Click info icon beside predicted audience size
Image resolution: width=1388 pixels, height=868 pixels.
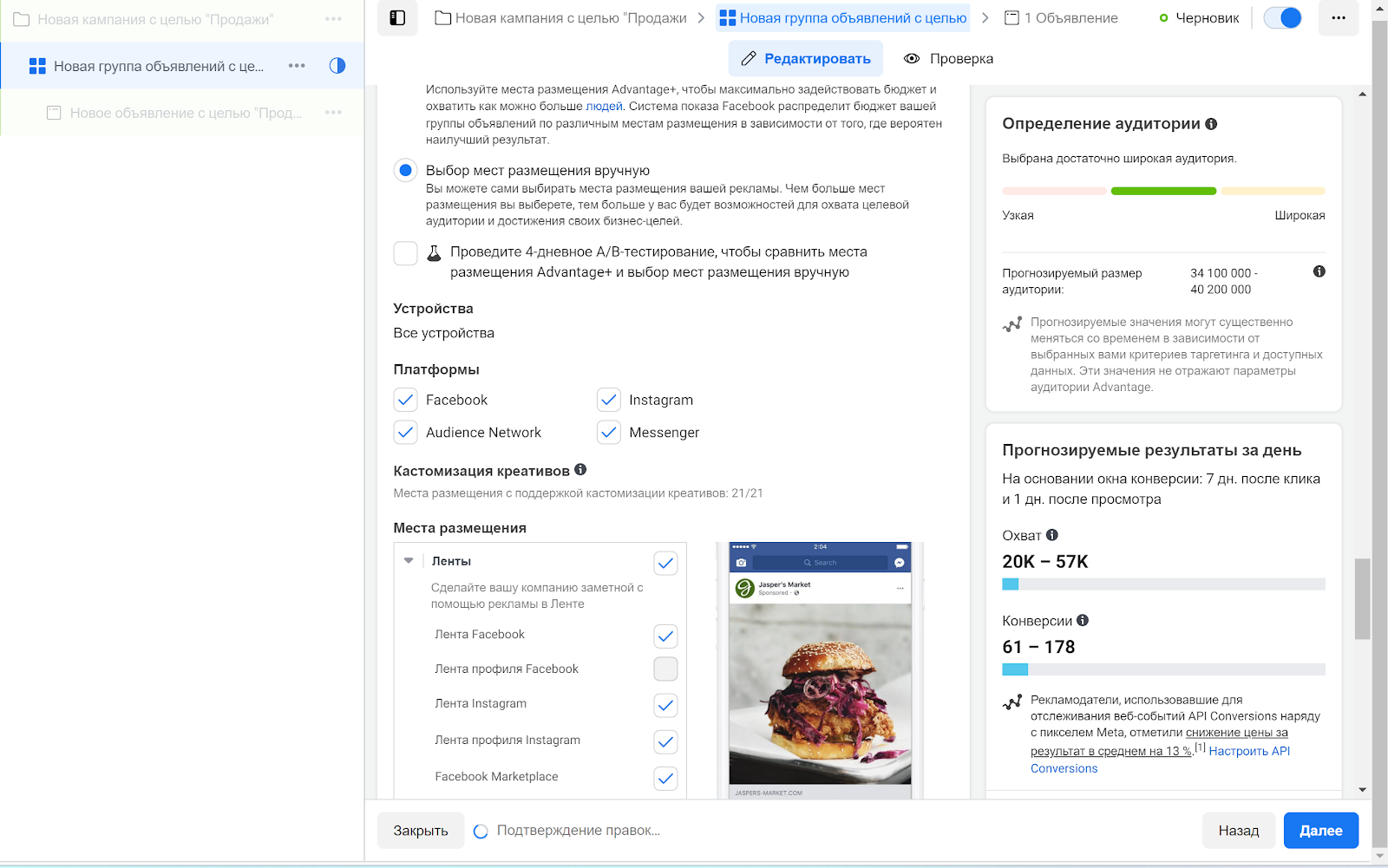1319,271
